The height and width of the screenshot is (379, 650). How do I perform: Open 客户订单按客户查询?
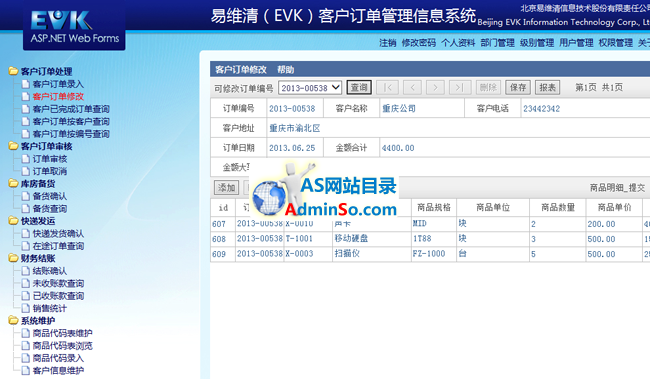coord(71,121)
